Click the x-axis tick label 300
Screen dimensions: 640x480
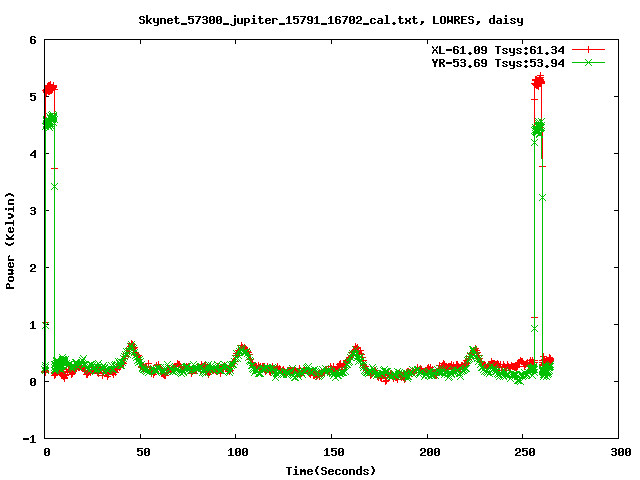(621, 452)
